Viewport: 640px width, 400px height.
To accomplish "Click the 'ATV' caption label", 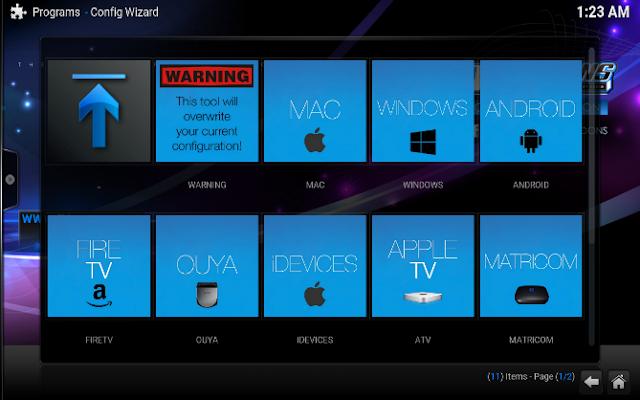I will click(423, 340).
